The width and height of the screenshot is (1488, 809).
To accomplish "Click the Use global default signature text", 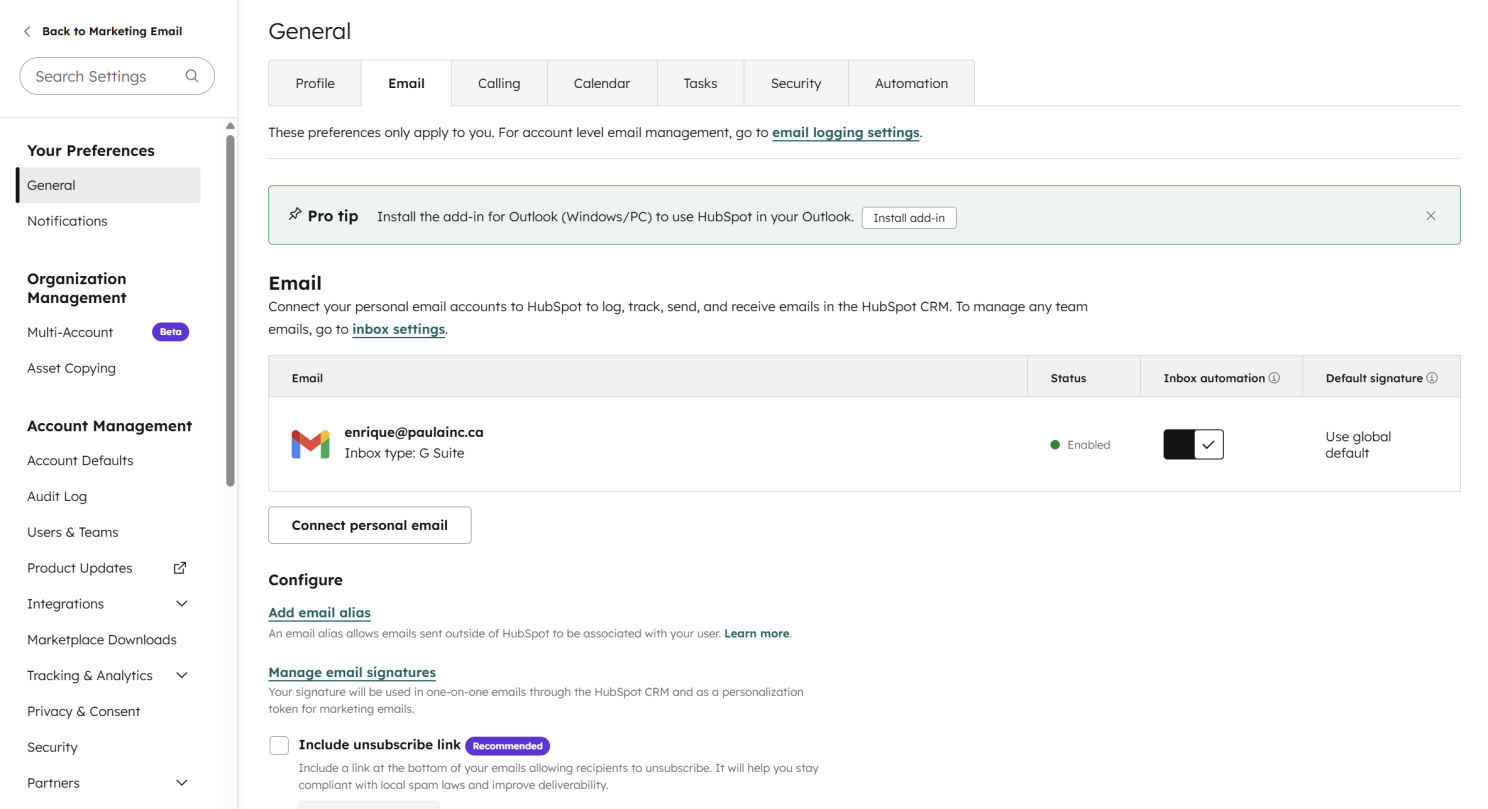I will pos(1358,445).
